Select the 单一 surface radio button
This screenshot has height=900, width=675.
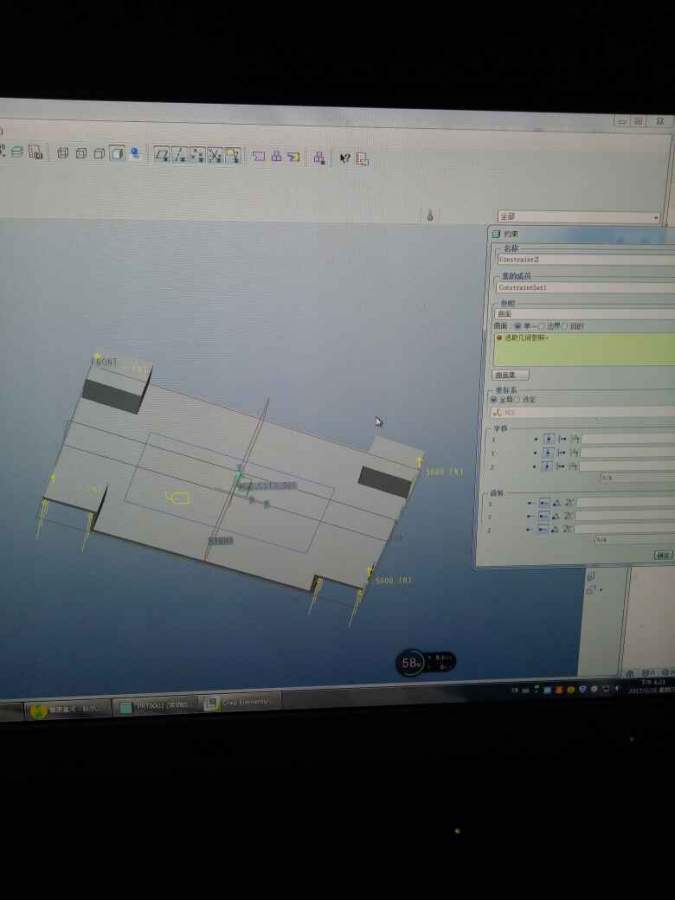[x=517, y=326]
